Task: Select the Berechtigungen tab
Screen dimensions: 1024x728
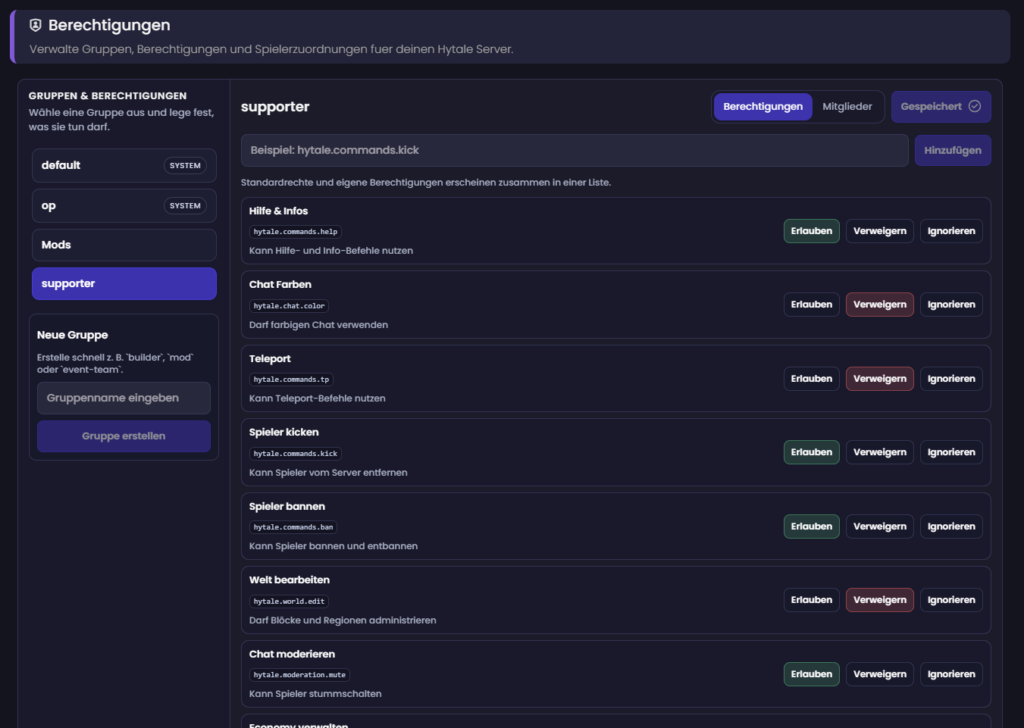Action: pyautogui.click(x=762, y=106)
